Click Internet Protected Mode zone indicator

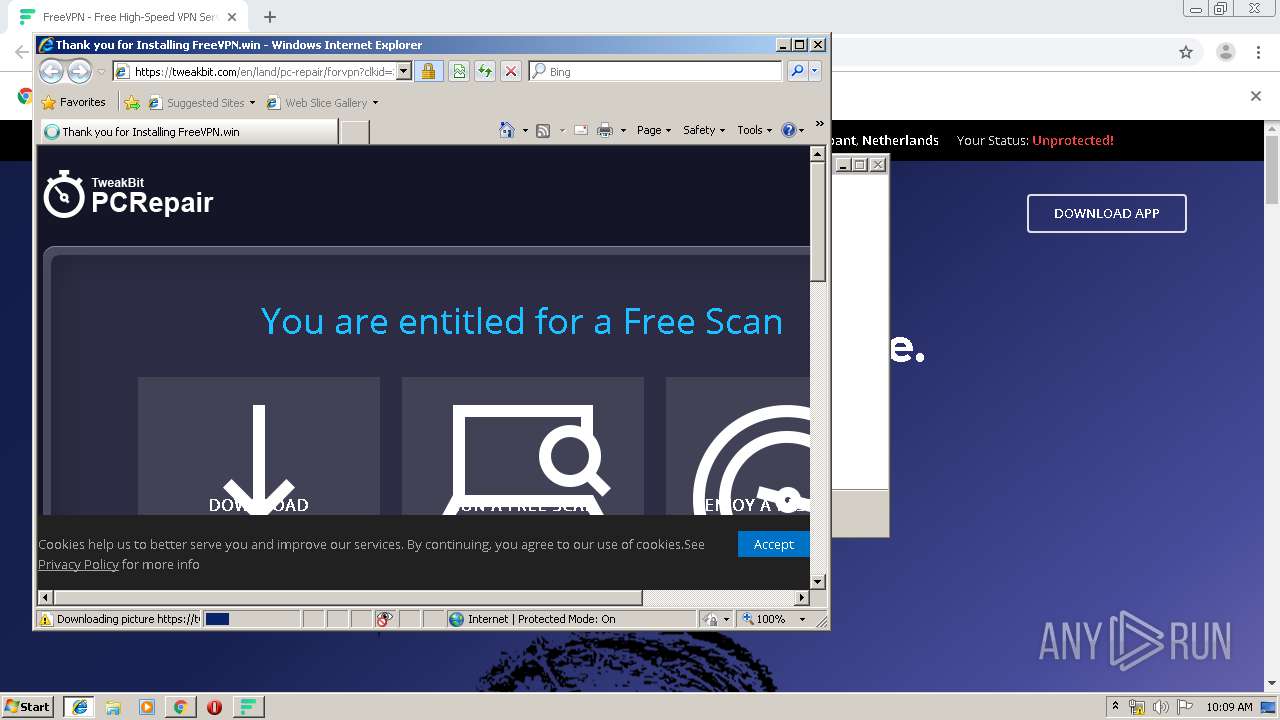[532, 619]
